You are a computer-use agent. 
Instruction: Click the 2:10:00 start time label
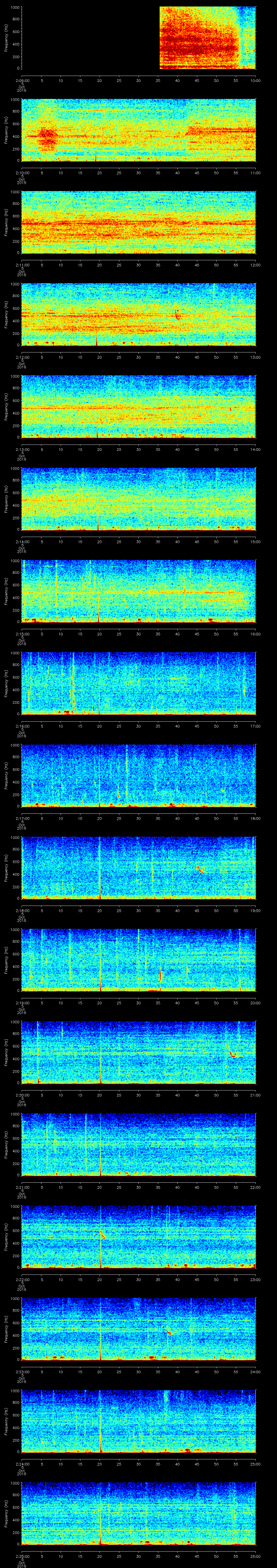coord(22,172)
